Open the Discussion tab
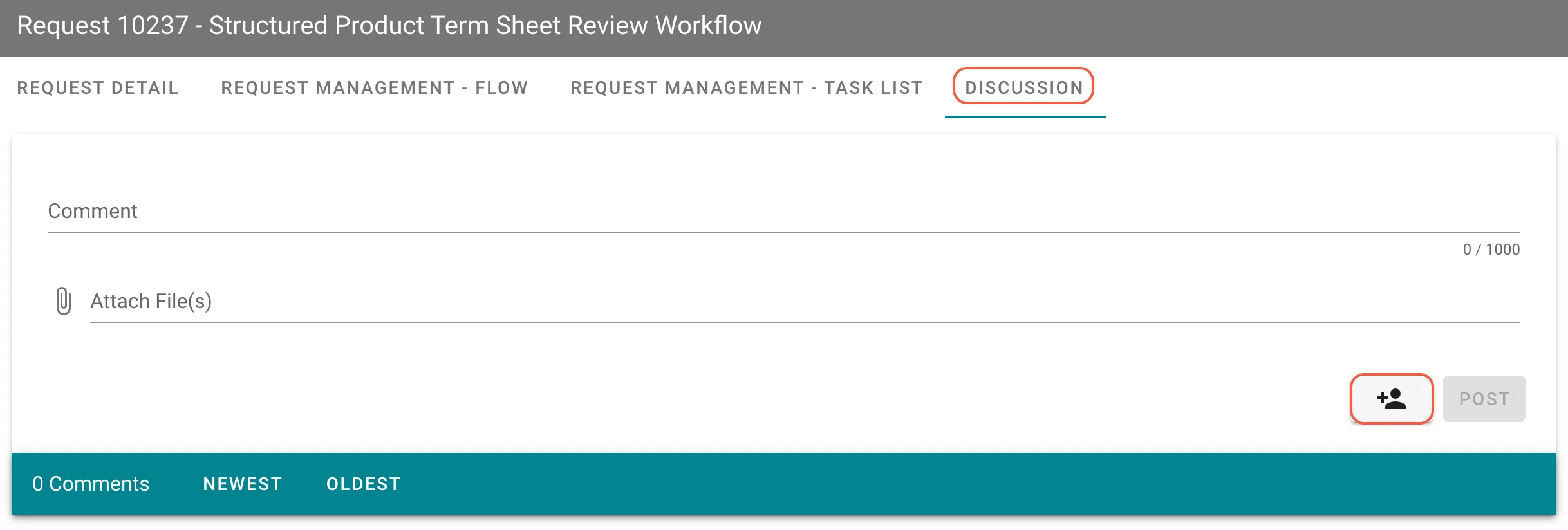 (x=1023, y=88)
